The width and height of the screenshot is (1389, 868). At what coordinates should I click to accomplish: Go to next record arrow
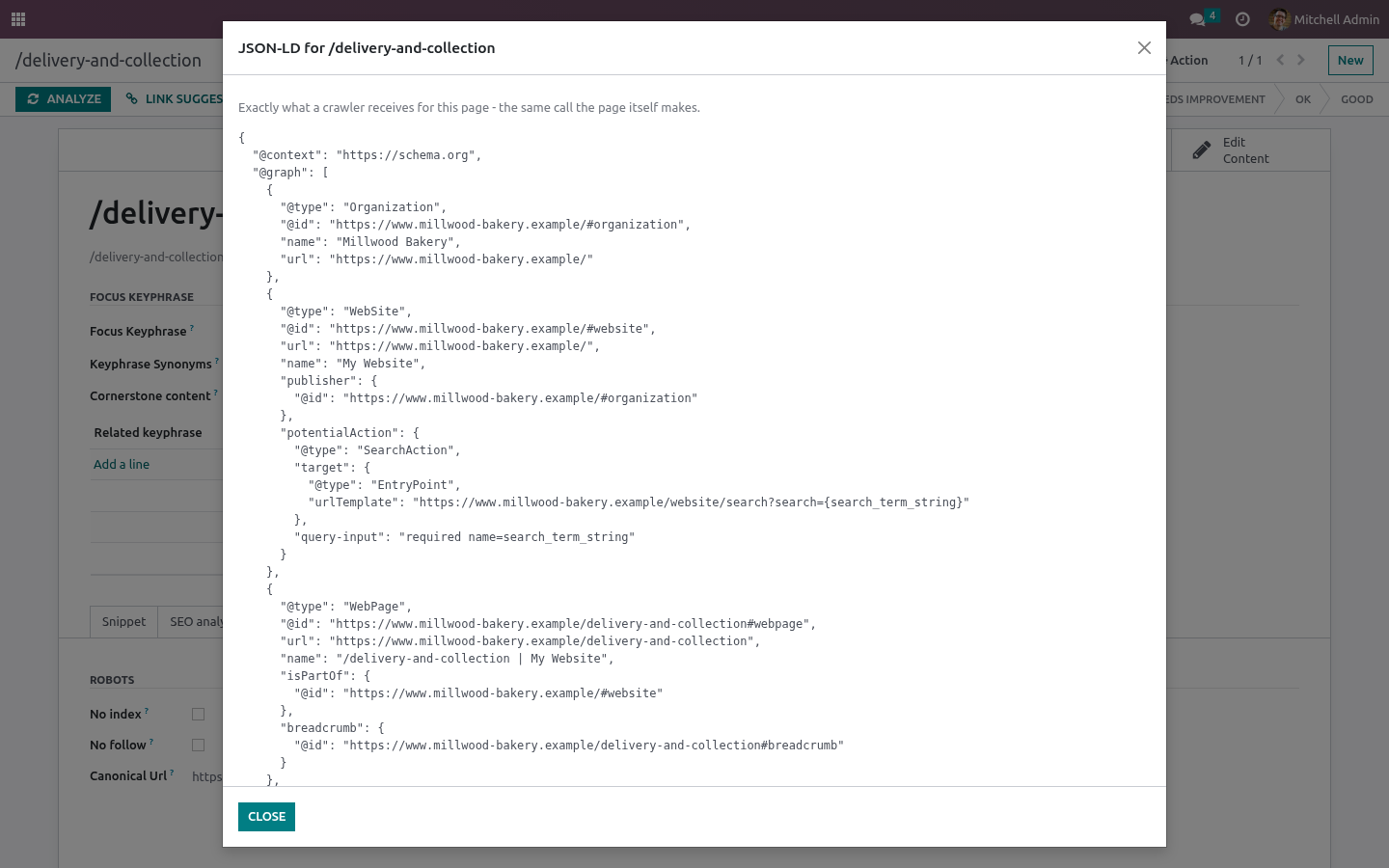tap(1301, 60)
